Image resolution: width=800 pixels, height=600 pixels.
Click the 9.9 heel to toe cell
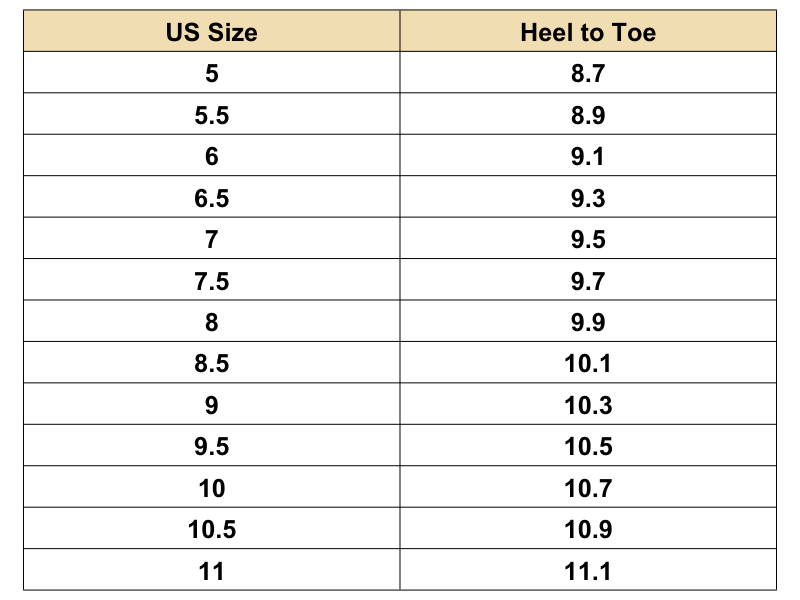tap(588, 323)
